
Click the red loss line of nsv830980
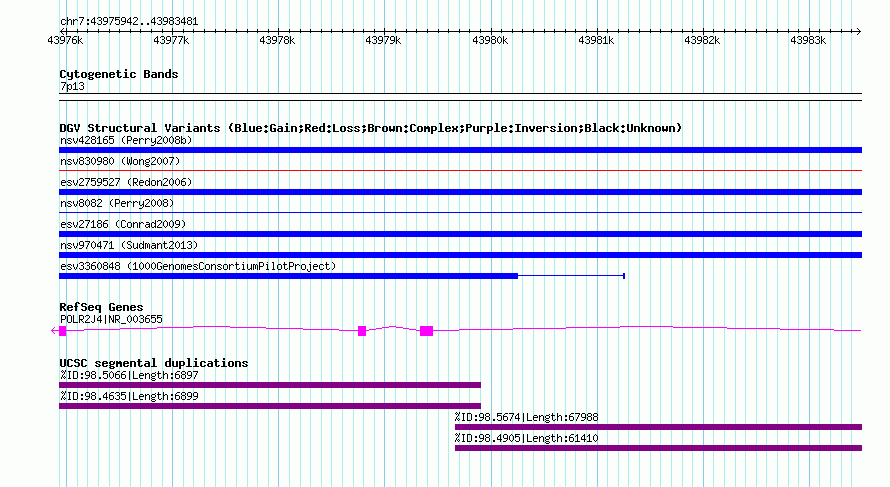click(x=460, y=170)
